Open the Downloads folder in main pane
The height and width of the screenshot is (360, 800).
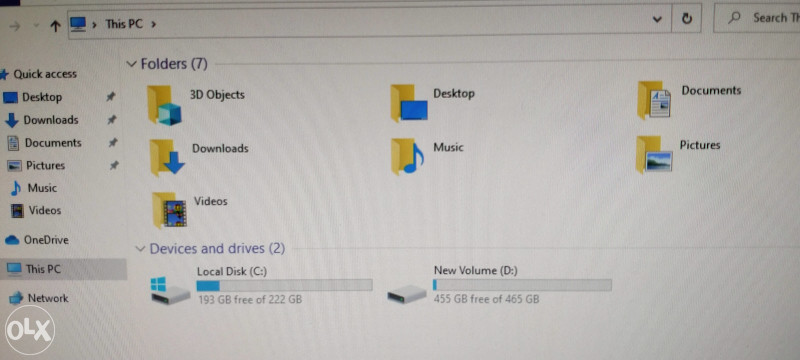click(167, 157)
